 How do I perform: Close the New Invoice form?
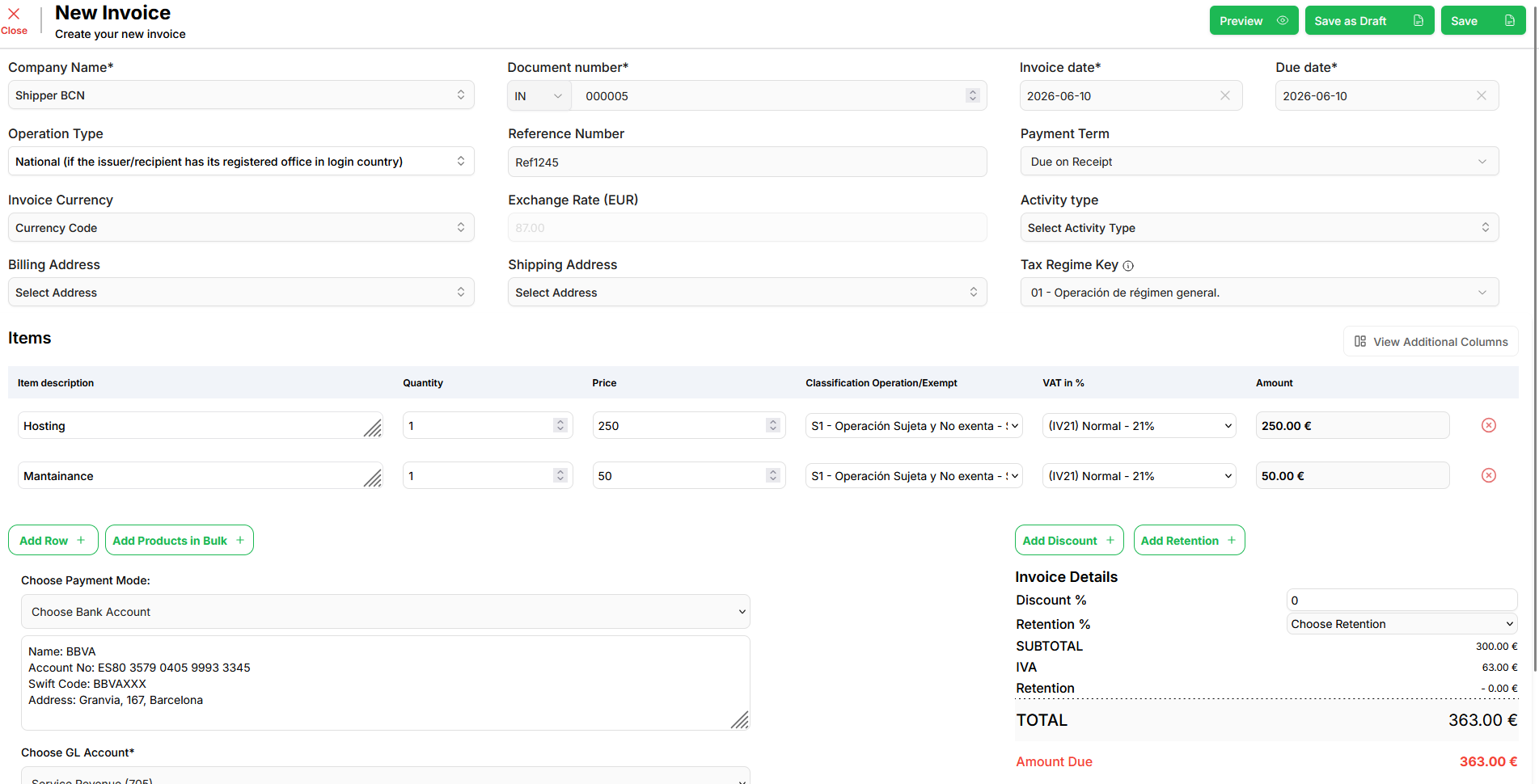point(14,21)
